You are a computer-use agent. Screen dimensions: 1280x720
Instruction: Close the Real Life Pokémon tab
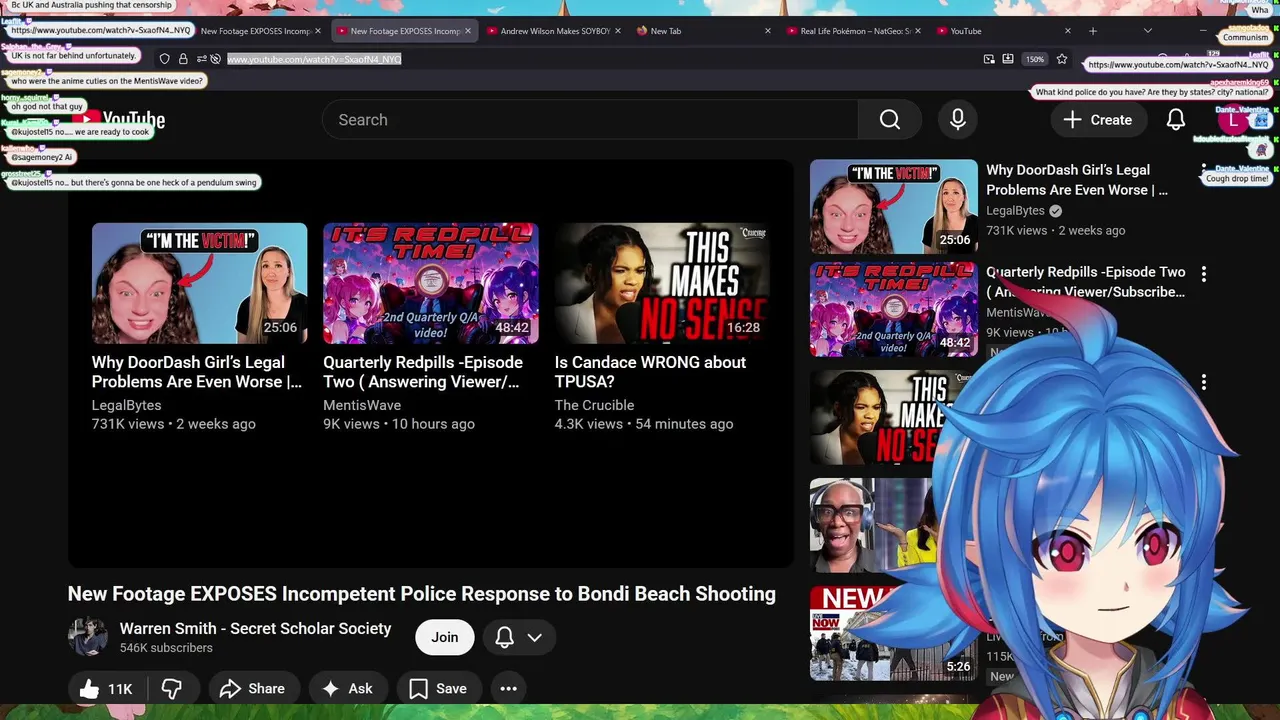918,31
